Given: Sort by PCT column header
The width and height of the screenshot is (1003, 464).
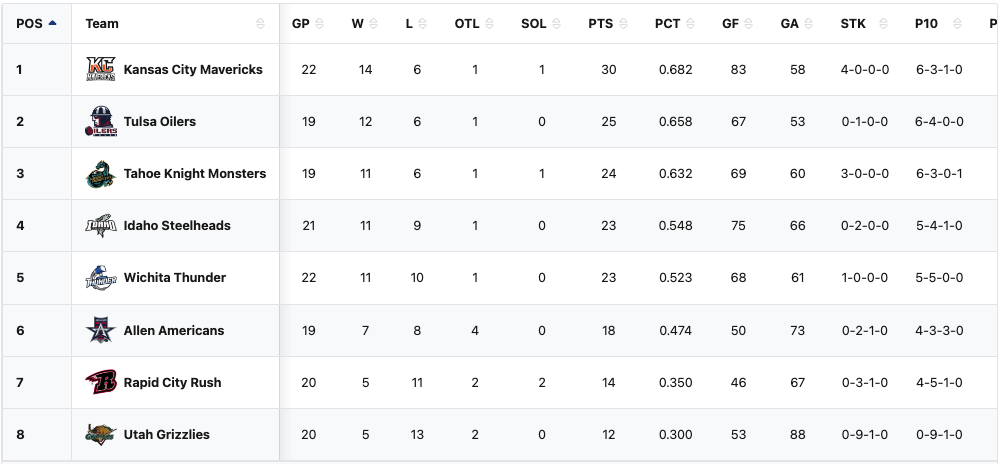Looking at the screenshot, I should coord(668,23).
